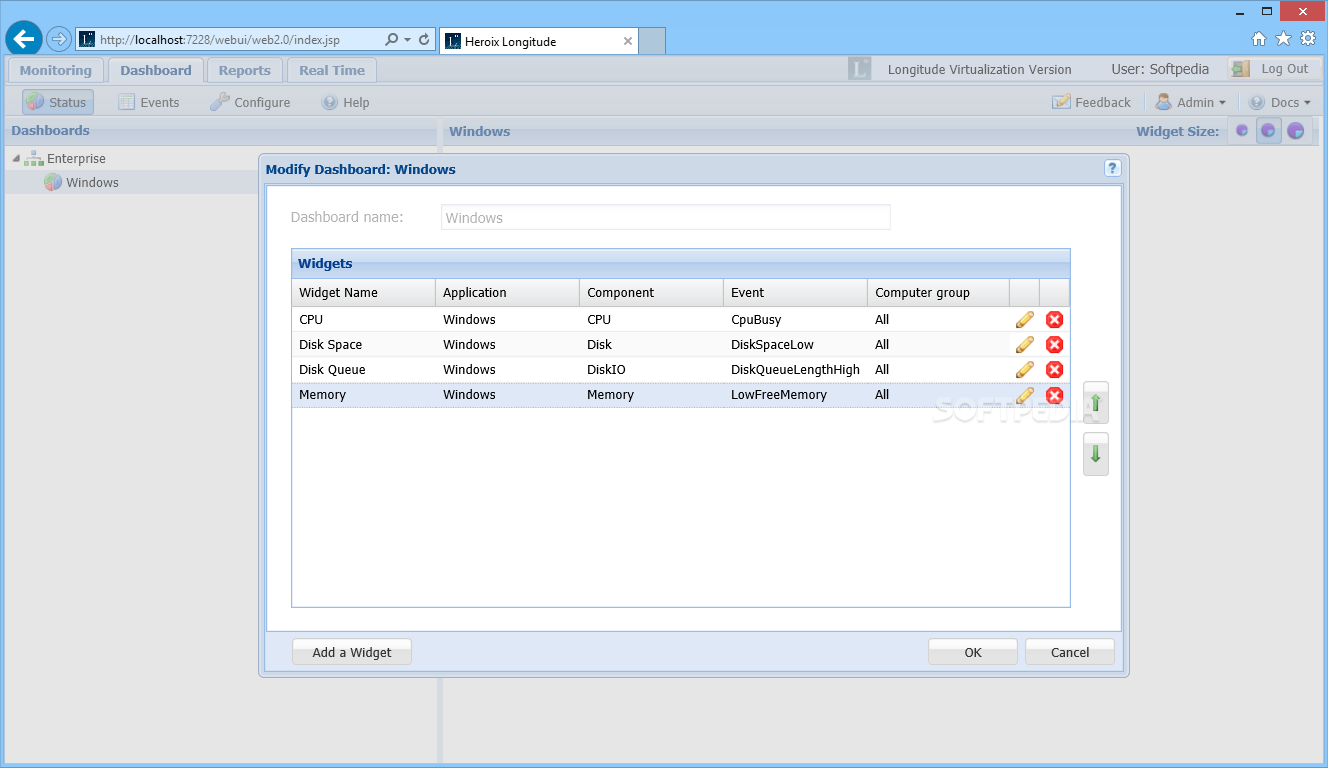
Task: Select Enterprise in Dashboards tree
Action: point(76,159)
